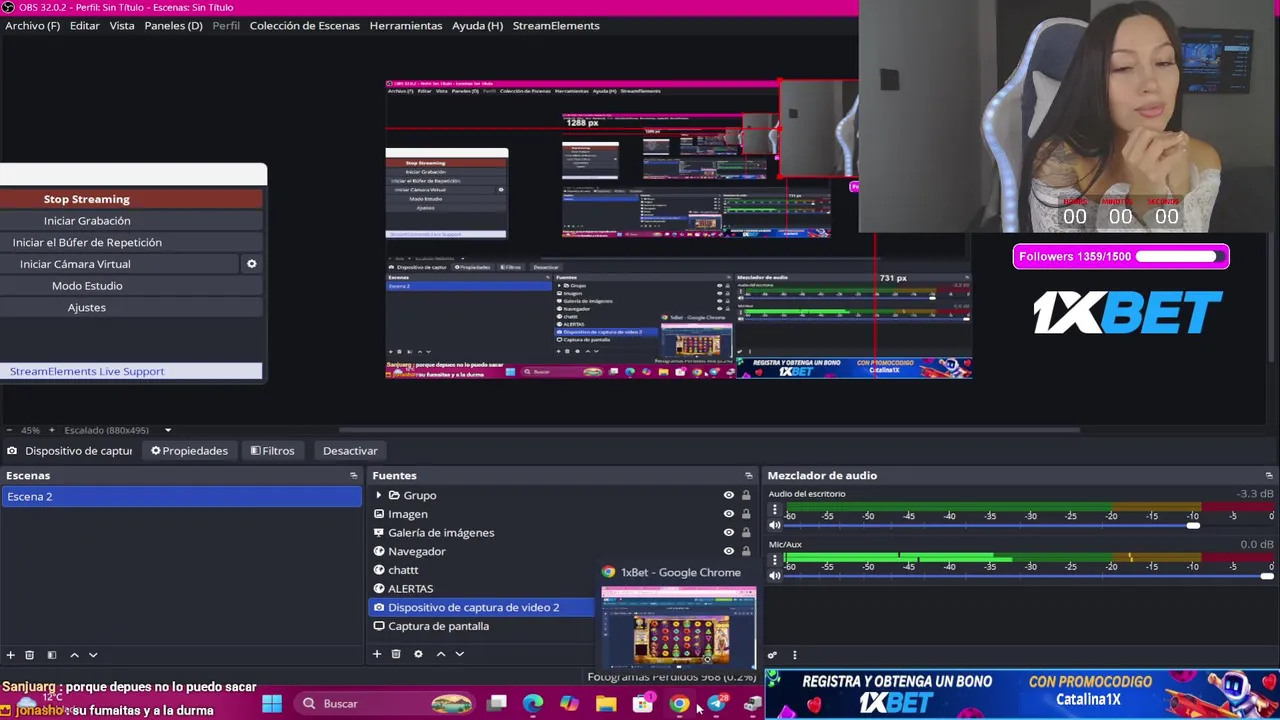Toggle lock on Grupo source
The width and height of the screenshot is (1280, 720).
pos(746,495)
